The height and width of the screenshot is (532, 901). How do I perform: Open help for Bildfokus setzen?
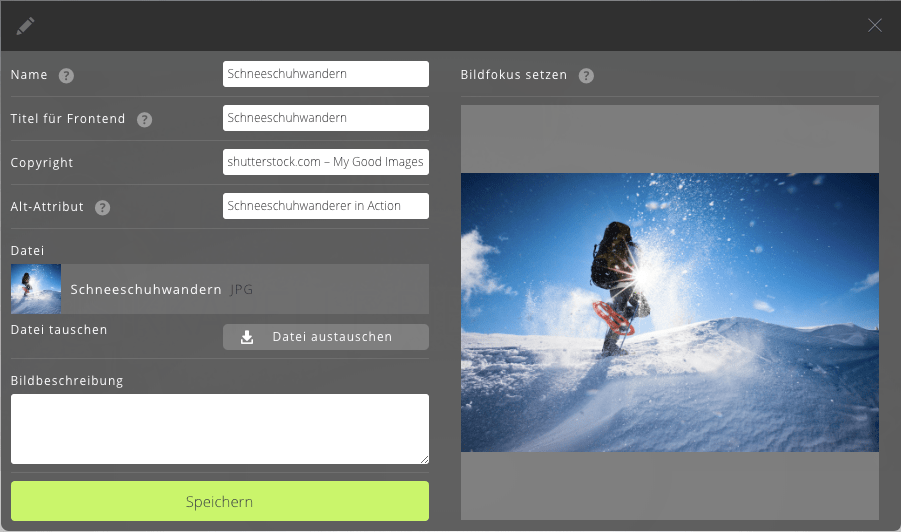click(586, 75)
